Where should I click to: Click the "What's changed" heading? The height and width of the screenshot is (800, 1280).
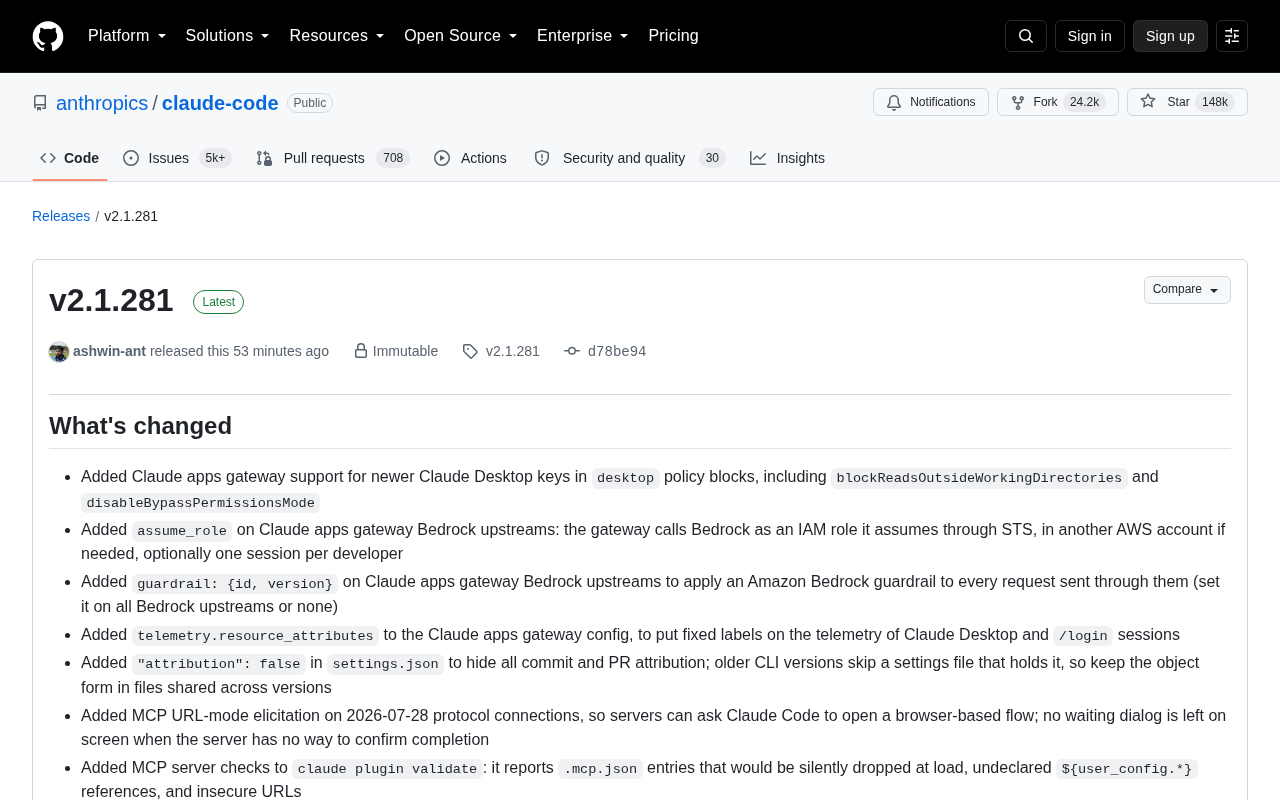click(140, 426)
